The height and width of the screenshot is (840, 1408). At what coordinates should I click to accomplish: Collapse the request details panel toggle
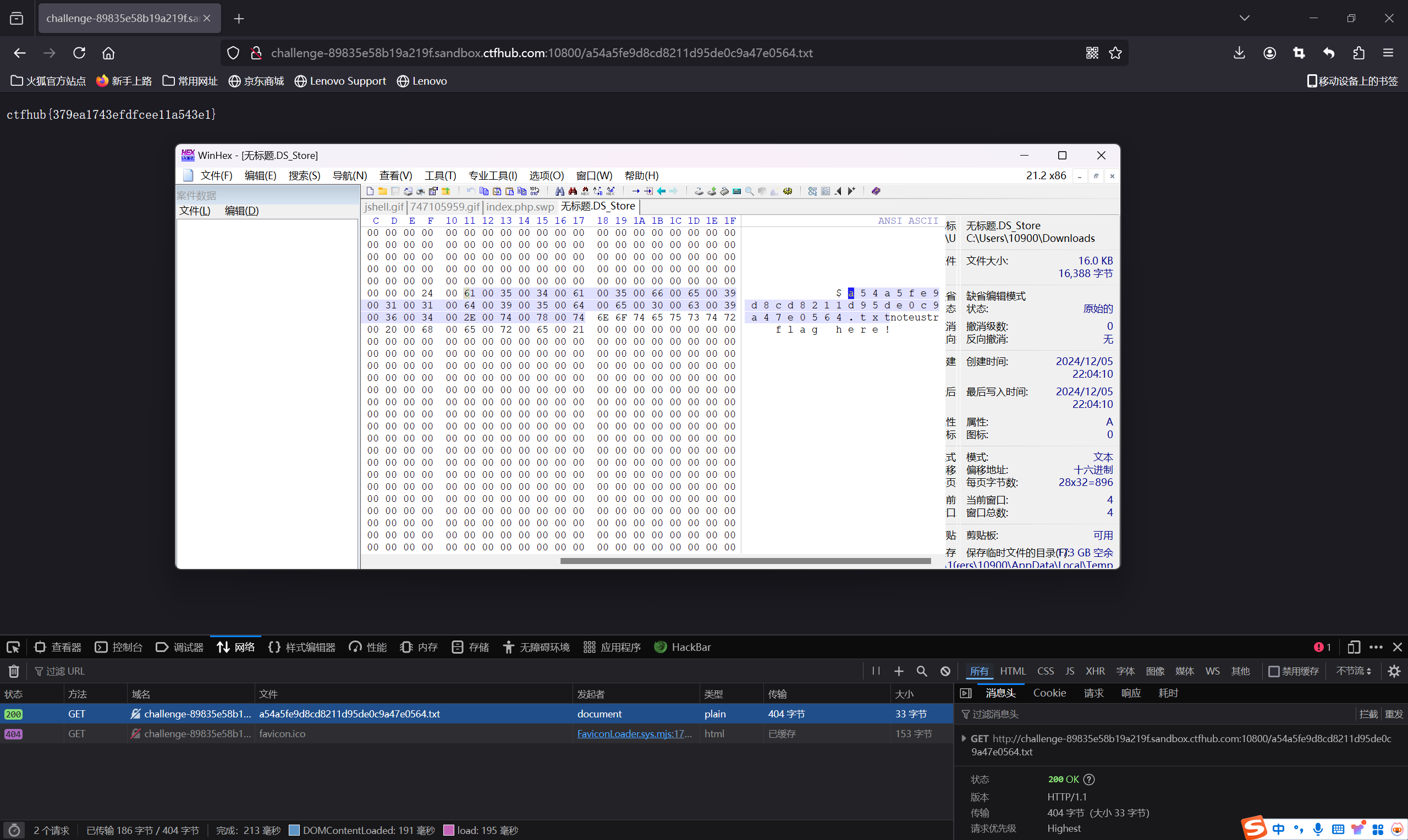click(966, 693)
